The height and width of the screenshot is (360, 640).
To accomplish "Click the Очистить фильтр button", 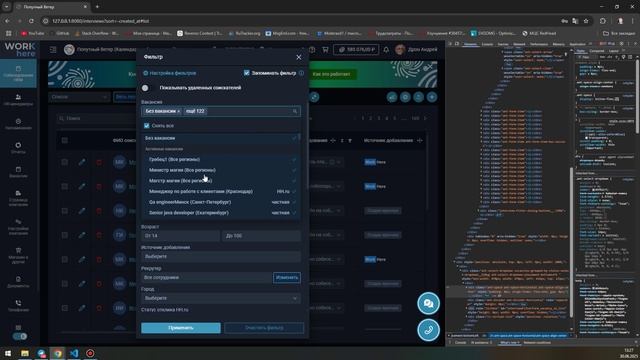I will pyautogui.click(x=264, y=328).
